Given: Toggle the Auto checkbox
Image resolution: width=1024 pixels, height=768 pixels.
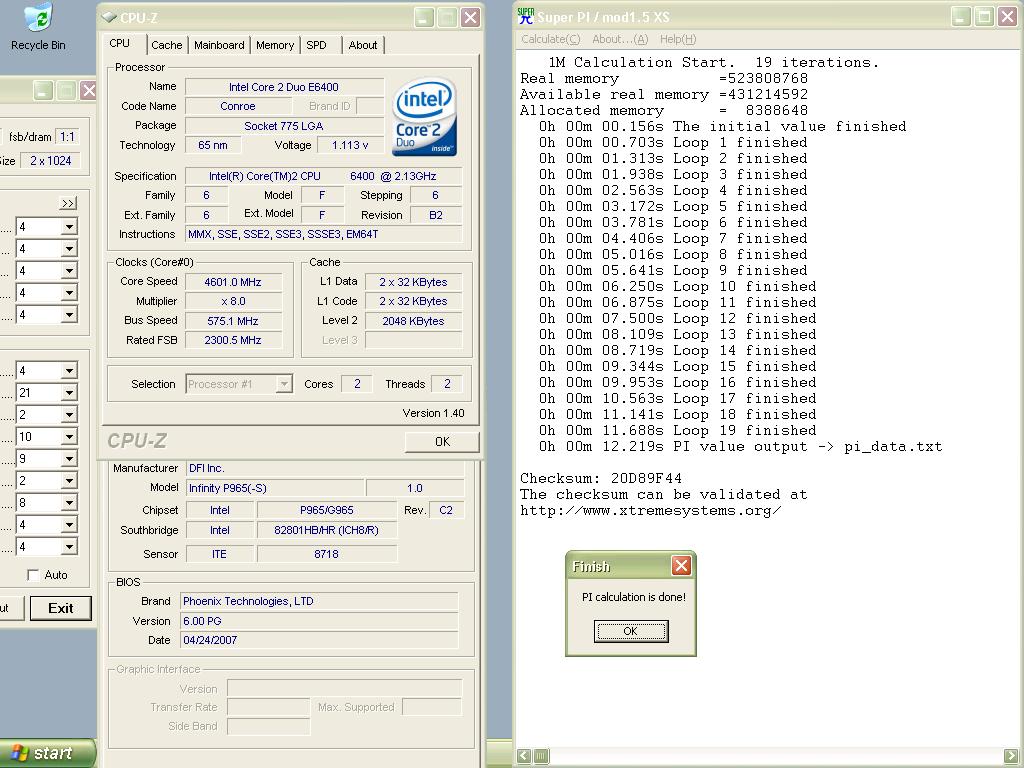Looking at the screenshot, I should pos(33,575).
